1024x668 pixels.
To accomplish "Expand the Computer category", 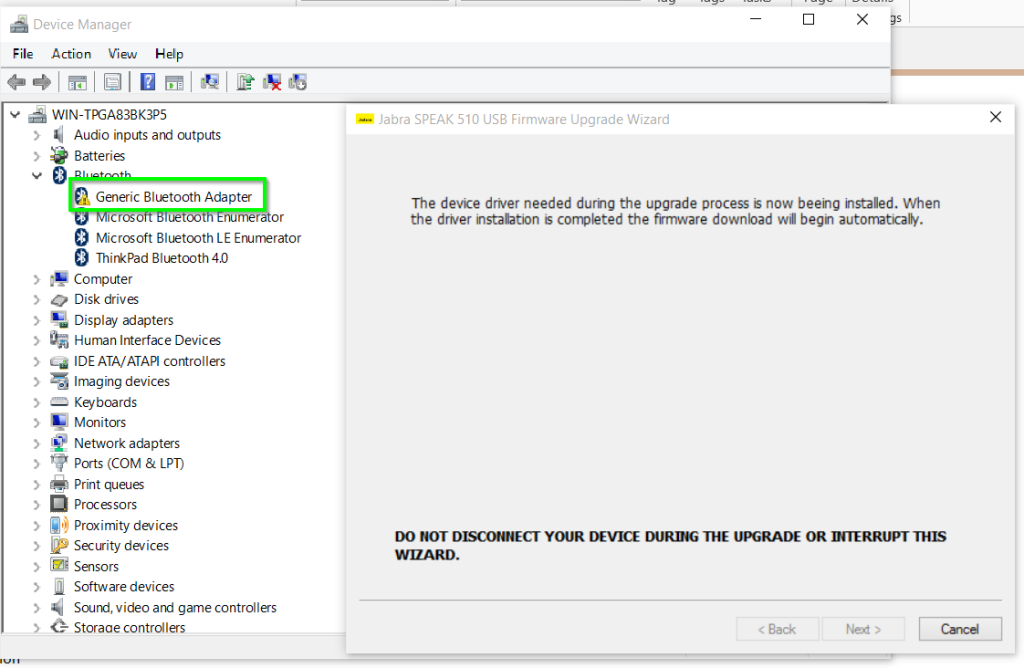I will click(x=37, y=279).
